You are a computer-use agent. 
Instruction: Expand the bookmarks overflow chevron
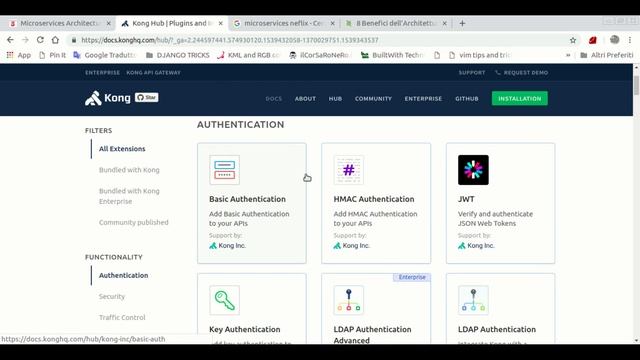click(568, 55)
